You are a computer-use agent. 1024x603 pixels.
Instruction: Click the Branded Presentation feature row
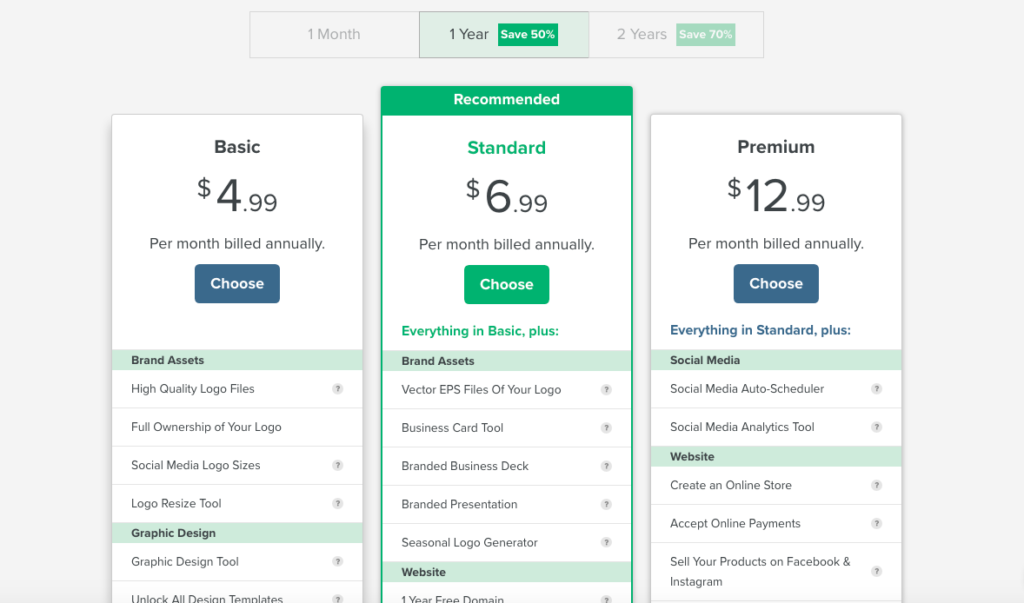tap(460, 504)
